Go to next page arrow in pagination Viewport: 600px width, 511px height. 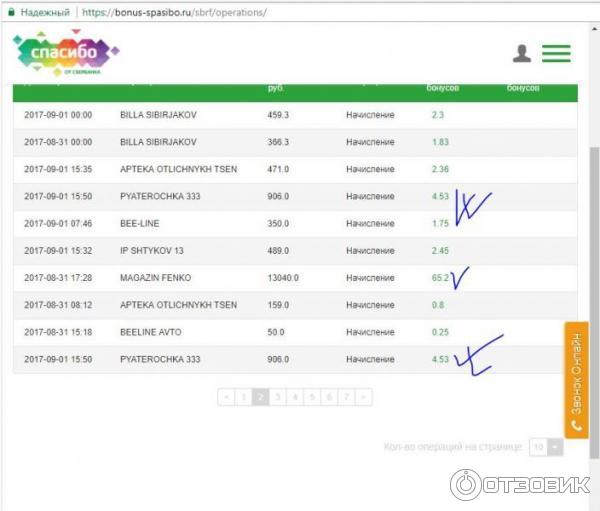(364, 397)
